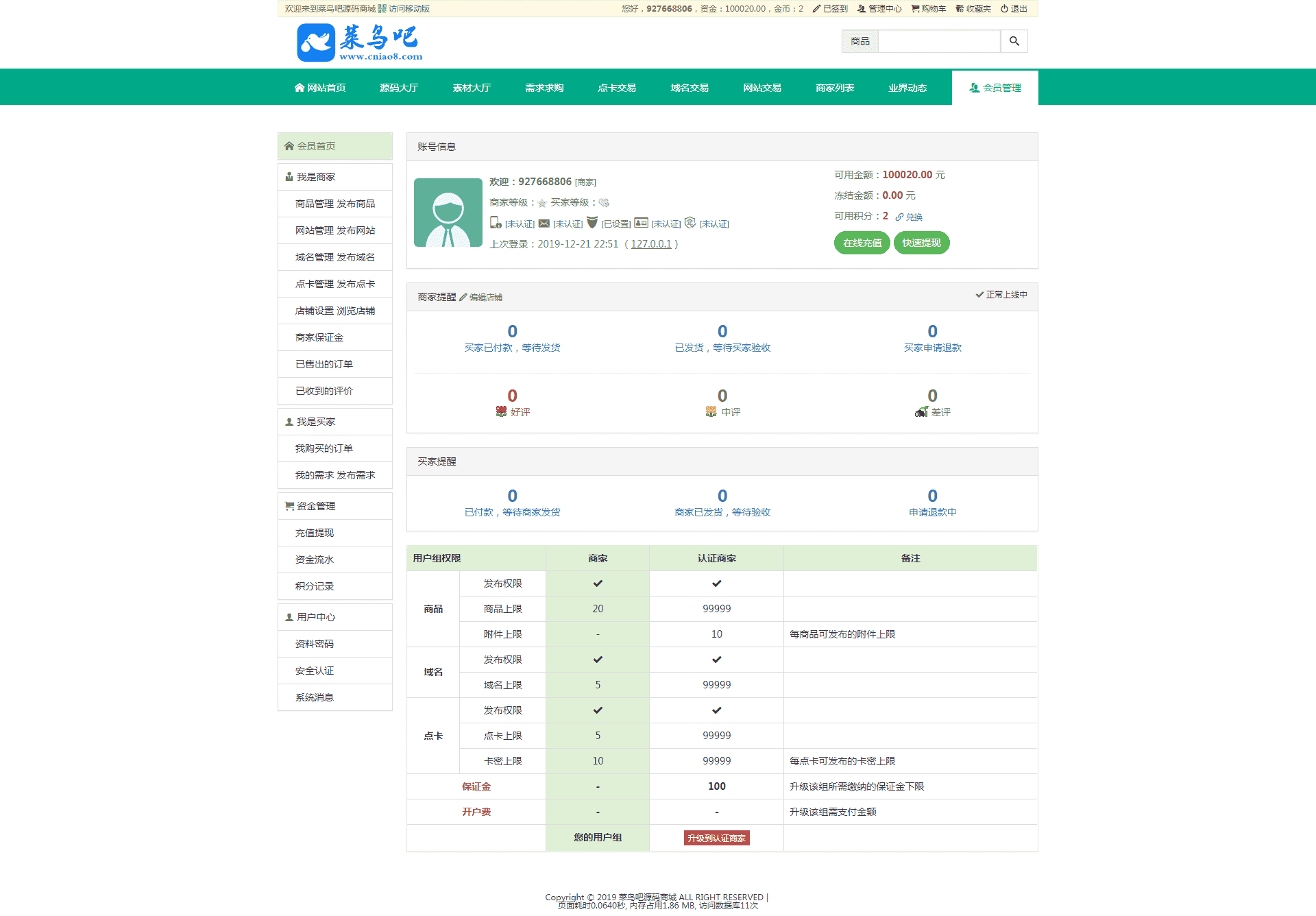Viewport: 1316px width, 916px height.
Task: Click the shield password-set icon
Action: coord(592,223)
